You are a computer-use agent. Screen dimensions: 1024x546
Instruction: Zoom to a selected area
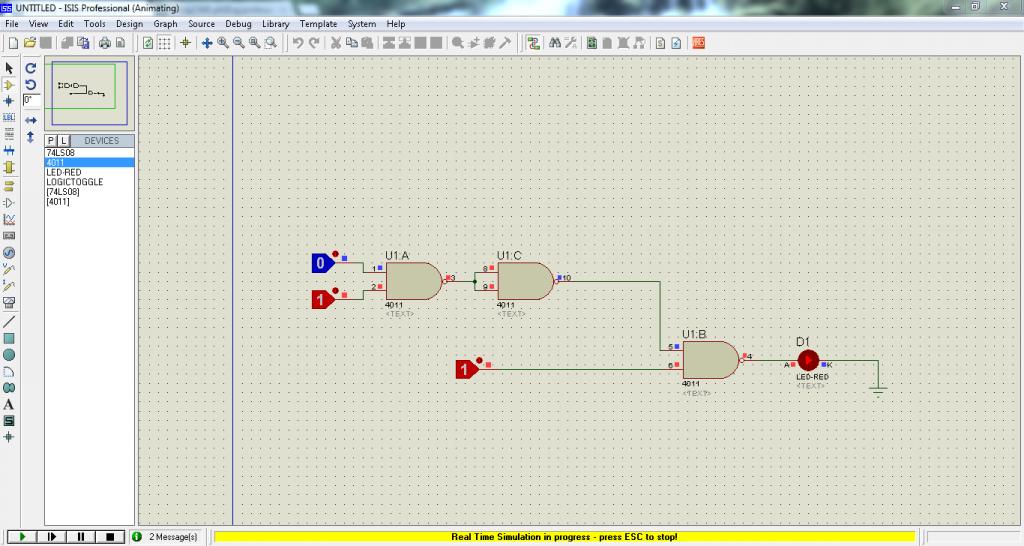click(270, 43)
